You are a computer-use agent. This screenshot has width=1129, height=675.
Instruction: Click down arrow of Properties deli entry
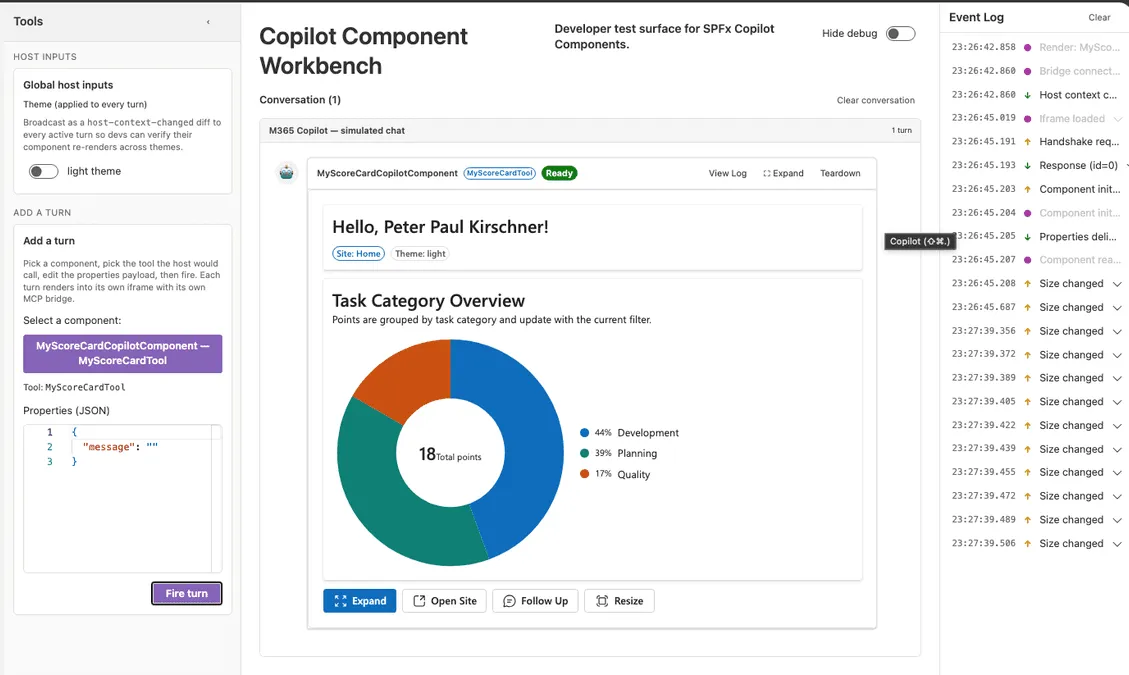tap(1027, 237)
